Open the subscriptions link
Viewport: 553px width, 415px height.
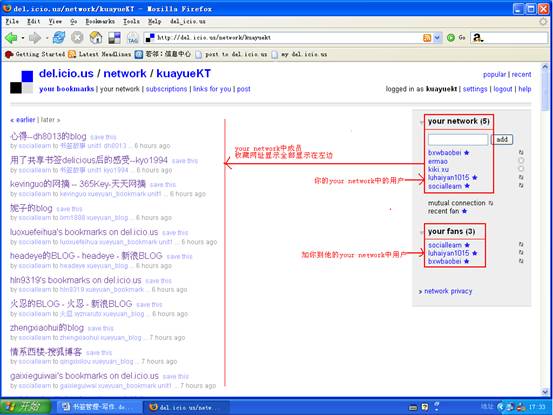[x=166, y=89]
